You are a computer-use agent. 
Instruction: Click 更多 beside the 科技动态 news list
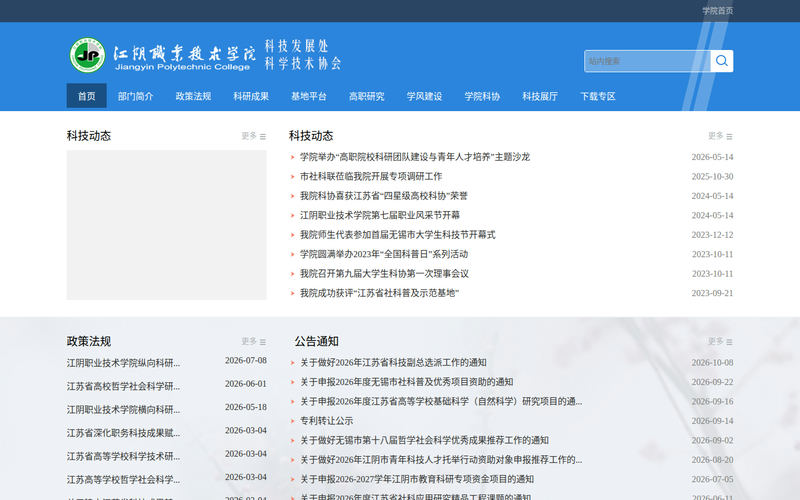(720, 136)
